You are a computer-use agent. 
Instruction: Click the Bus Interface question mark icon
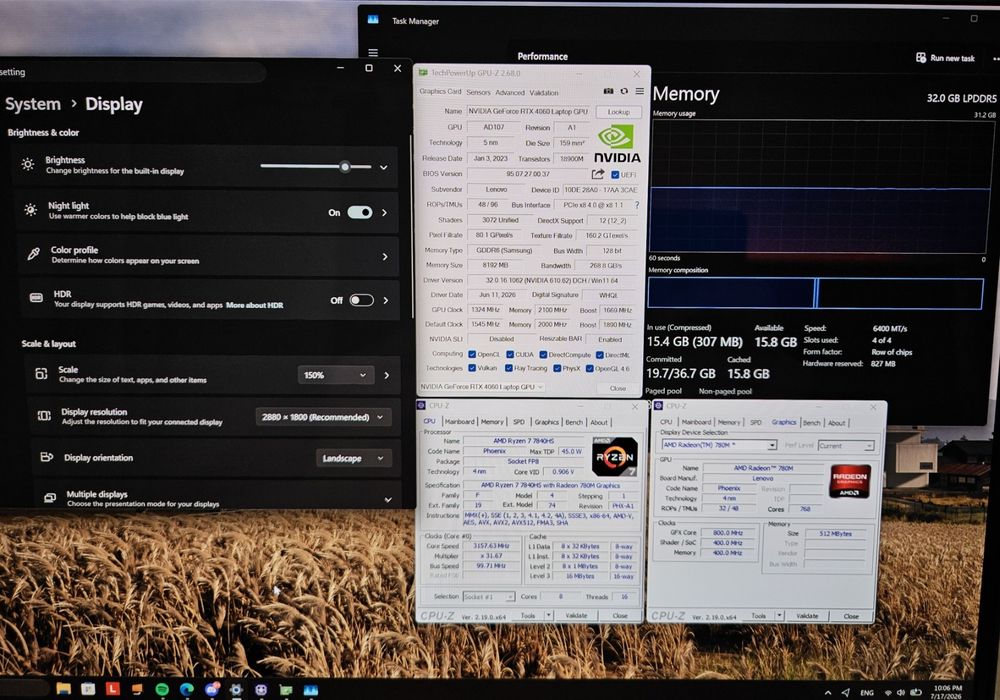click(636, 205)
